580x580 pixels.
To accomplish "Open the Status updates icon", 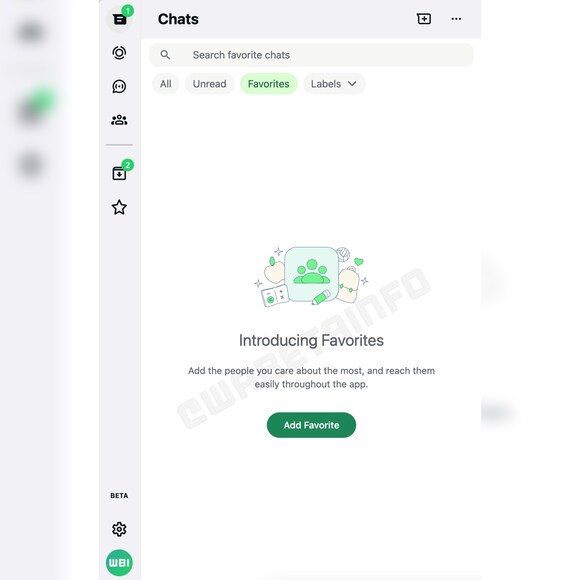I will (119, 53).
